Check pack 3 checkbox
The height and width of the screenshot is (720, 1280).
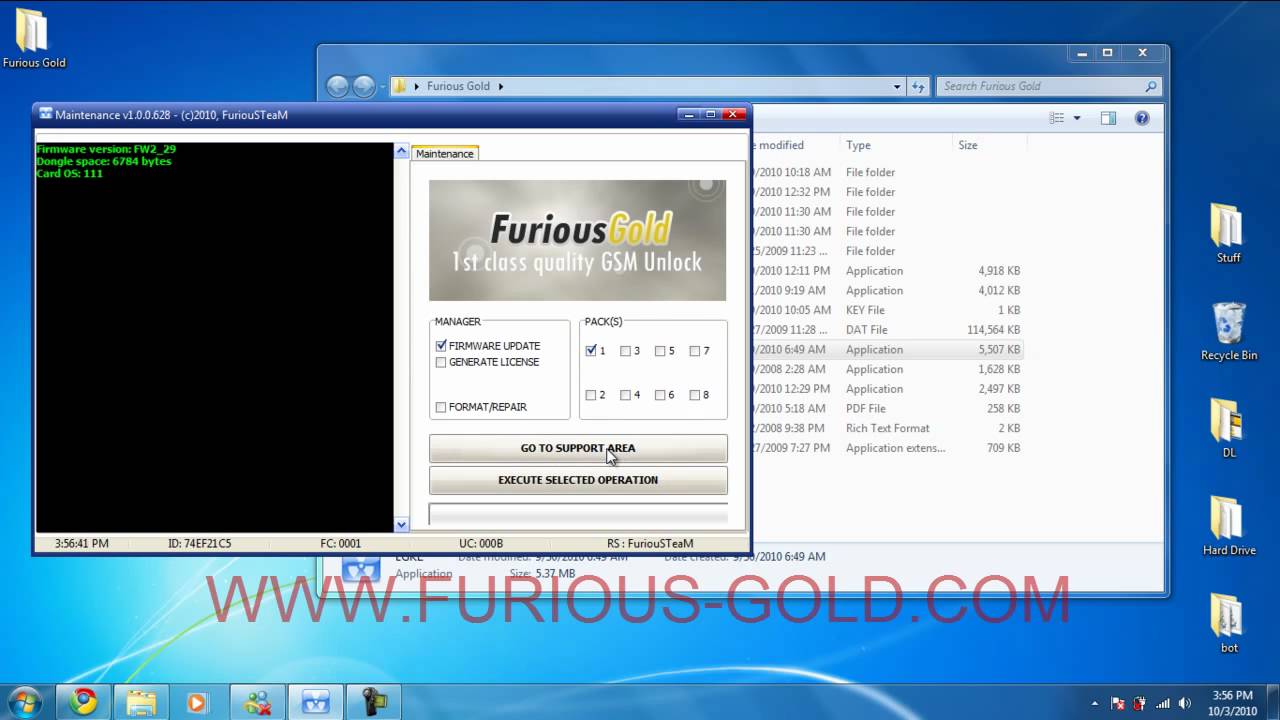click(x=626, y=351)
